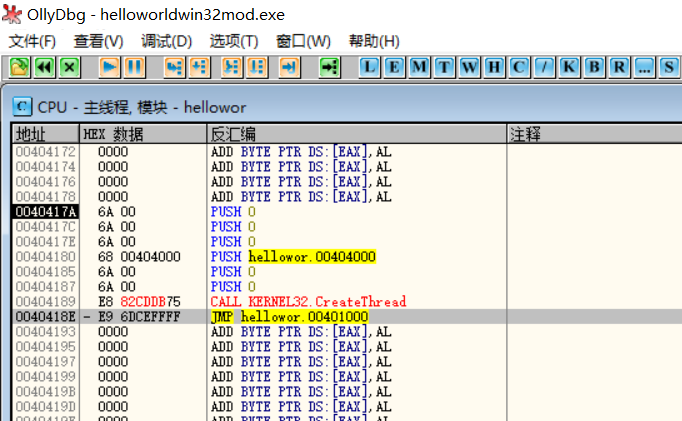Open the Windows list (W)
This screenshot has width=682, height=421.
click(x=469, y=67)
